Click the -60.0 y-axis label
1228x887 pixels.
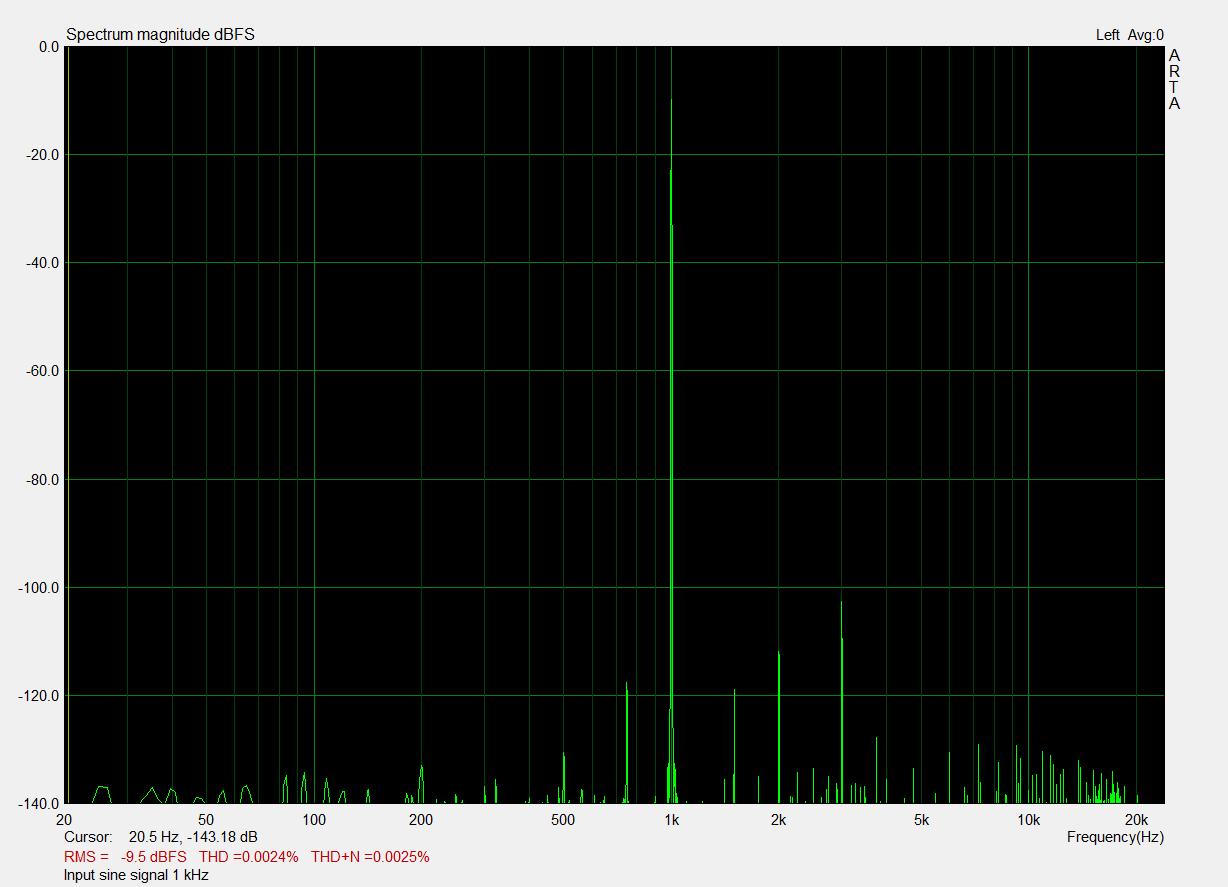[41, 371]
